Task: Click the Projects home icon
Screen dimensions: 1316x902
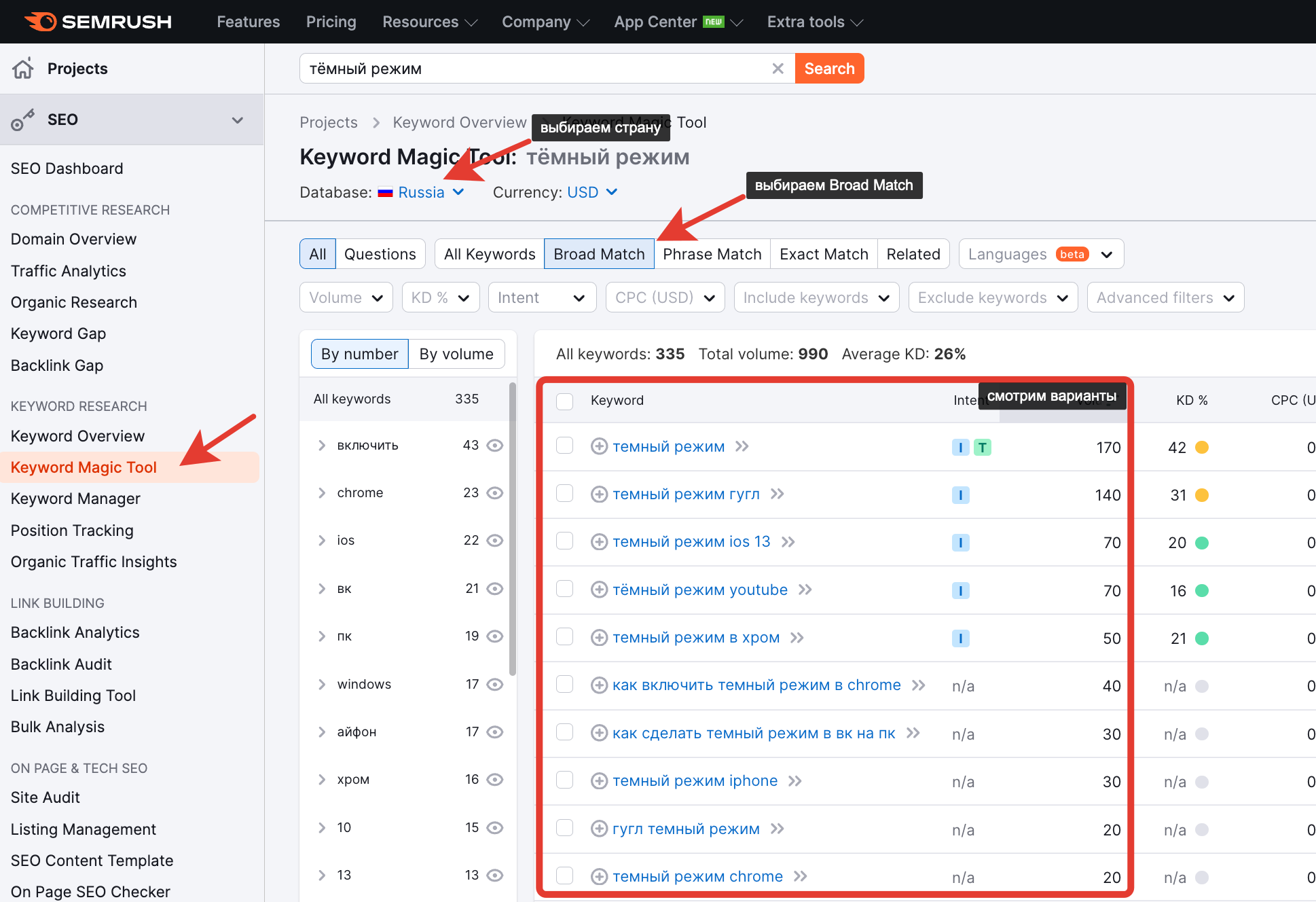Action: coord(23,69)
